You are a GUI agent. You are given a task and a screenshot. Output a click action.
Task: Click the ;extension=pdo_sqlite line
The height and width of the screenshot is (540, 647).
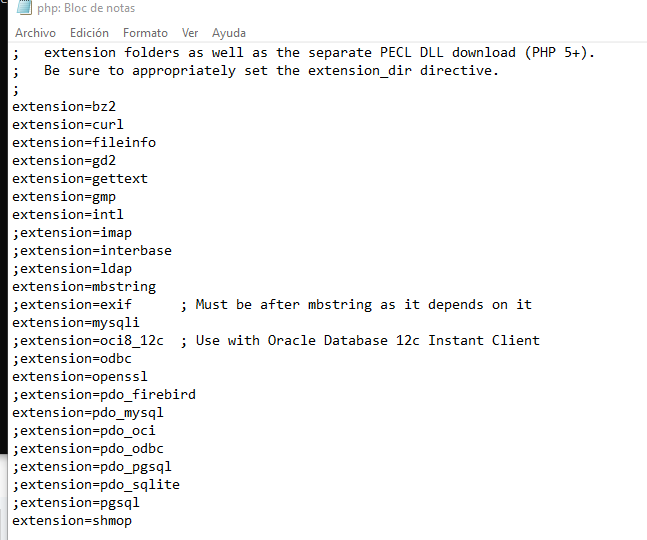coord(96,485)
